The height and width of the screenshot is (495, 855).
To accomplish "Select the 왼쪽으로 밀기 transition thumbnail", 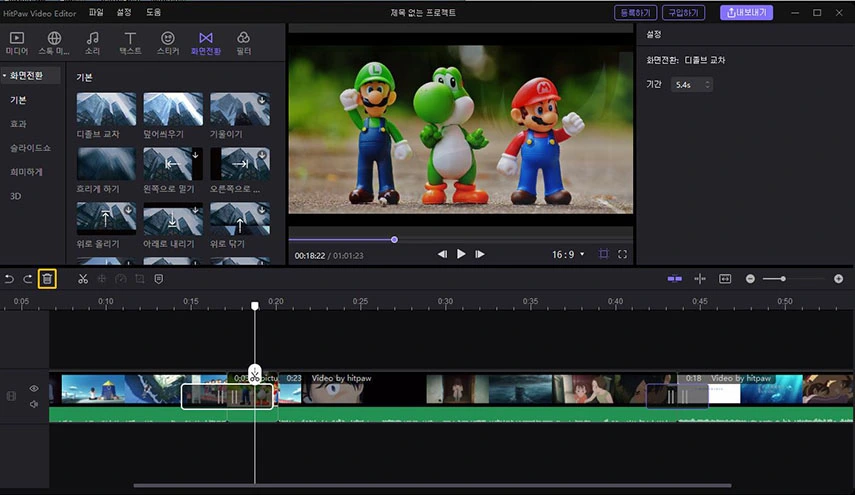I will (x=173, y=164).
